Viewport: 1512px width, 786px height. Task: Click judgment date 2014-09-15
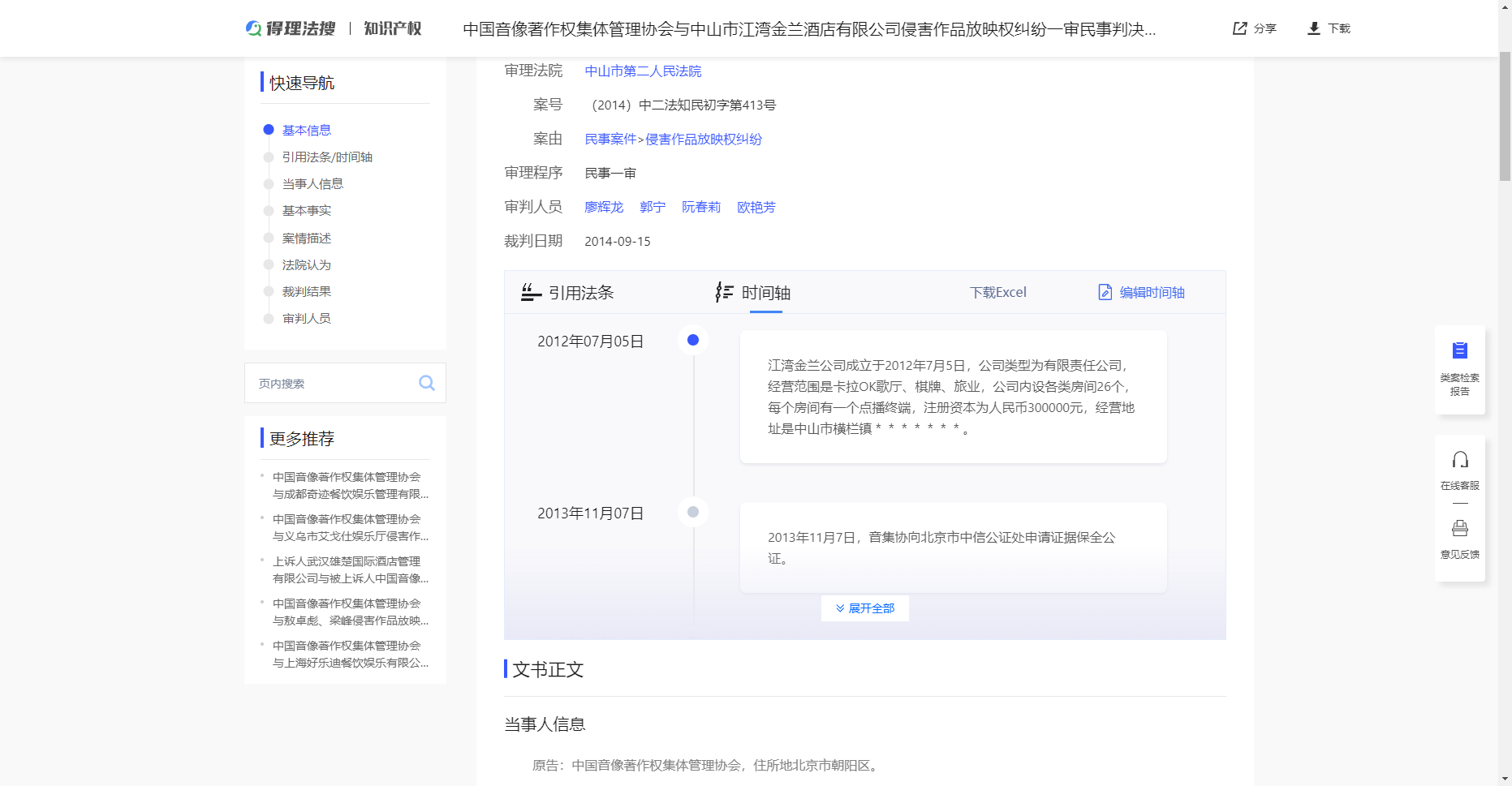click(618, 242)
